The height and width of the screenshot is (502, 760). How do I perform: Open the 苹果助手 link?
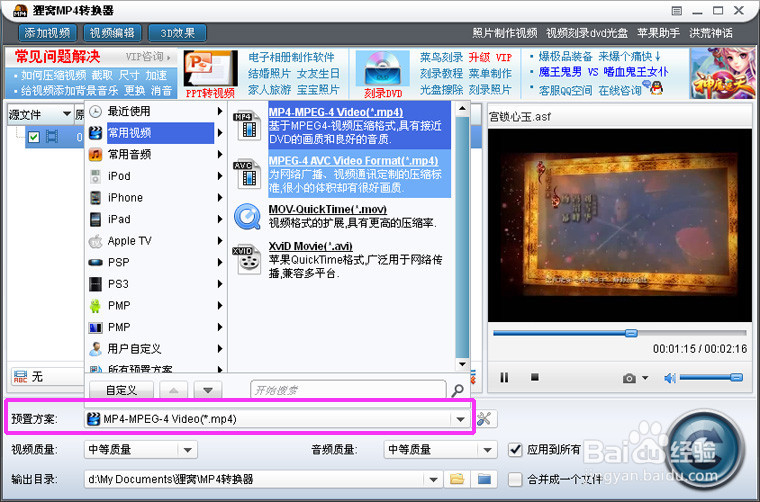[658, 33]
